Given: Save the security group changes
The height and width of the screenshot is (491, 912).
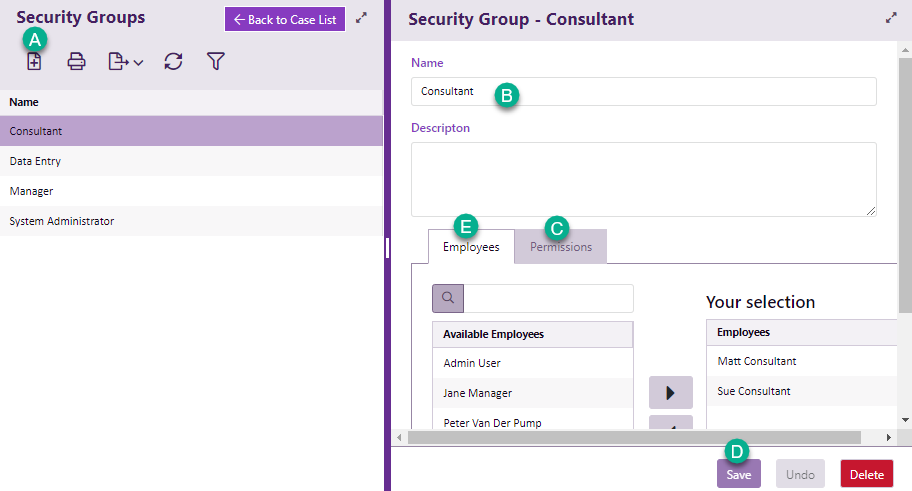Looking at the screenshot, I should click(738, 474).
